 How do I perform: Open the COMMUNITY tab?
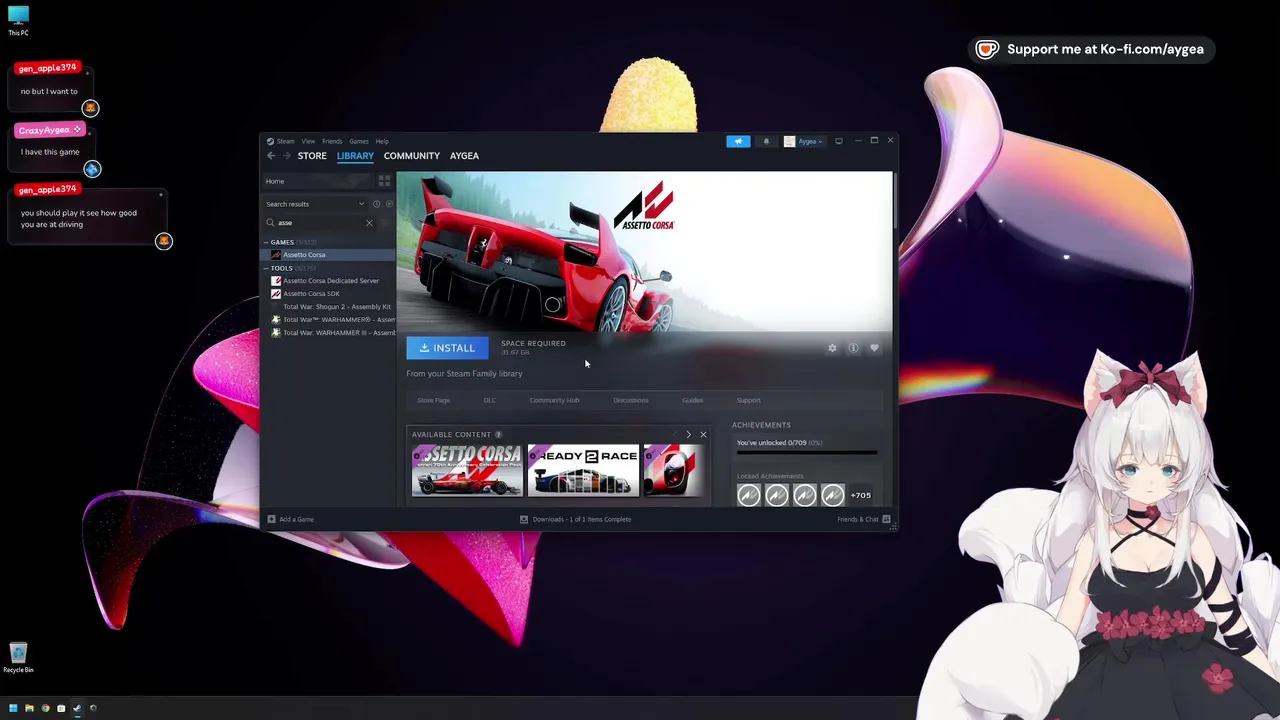point(411,156)
